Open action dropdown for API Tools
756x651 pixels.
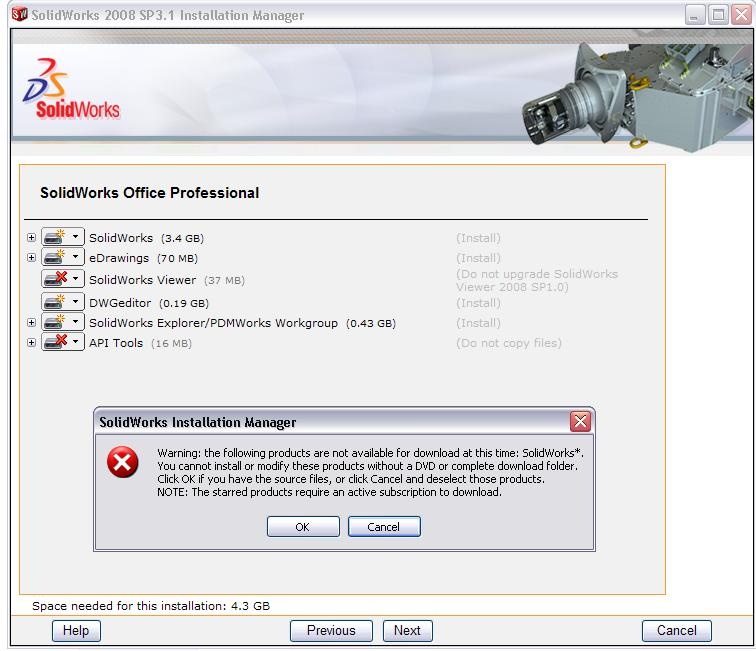[x=76, y=342]
